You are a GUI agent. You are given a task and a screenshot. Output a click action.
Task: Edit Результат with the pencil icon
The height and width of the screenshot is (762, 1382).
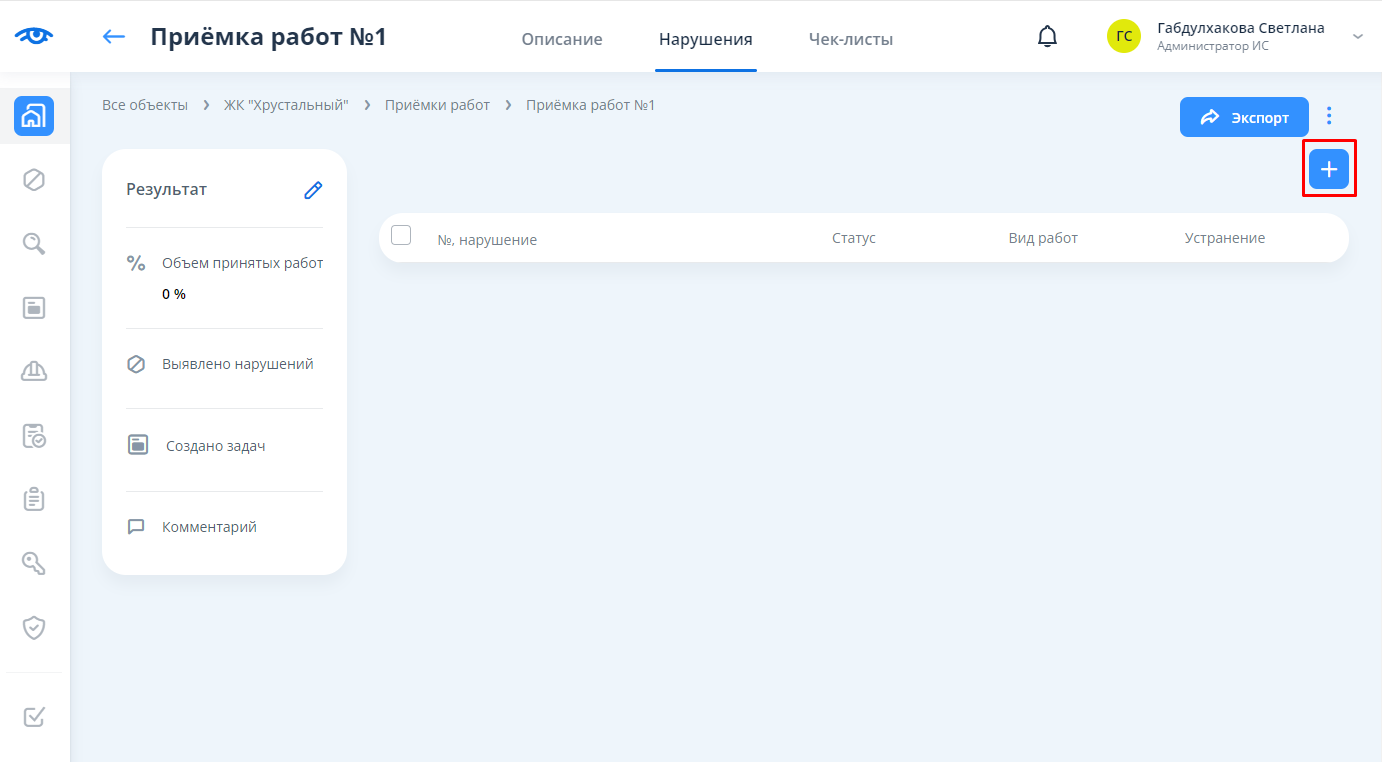tap(313, 190)
